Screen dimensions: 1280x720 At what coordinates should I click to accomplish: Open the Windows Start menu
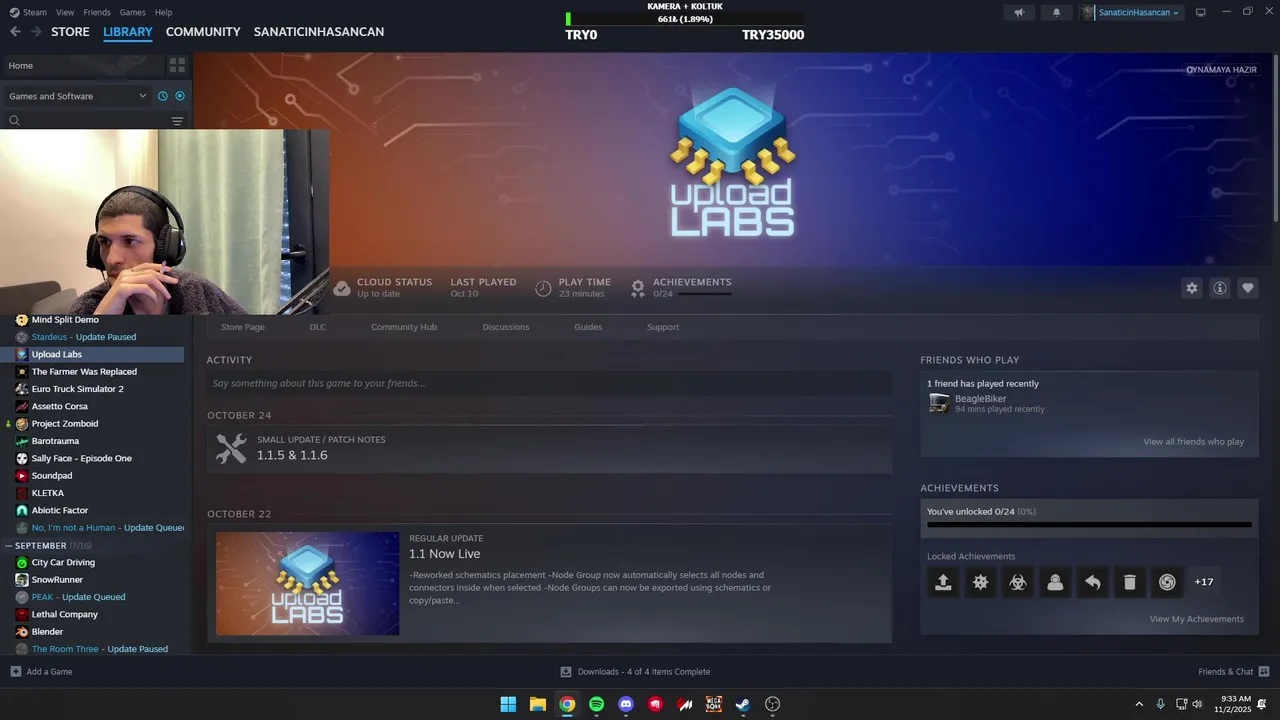click(x=508, y=704)
